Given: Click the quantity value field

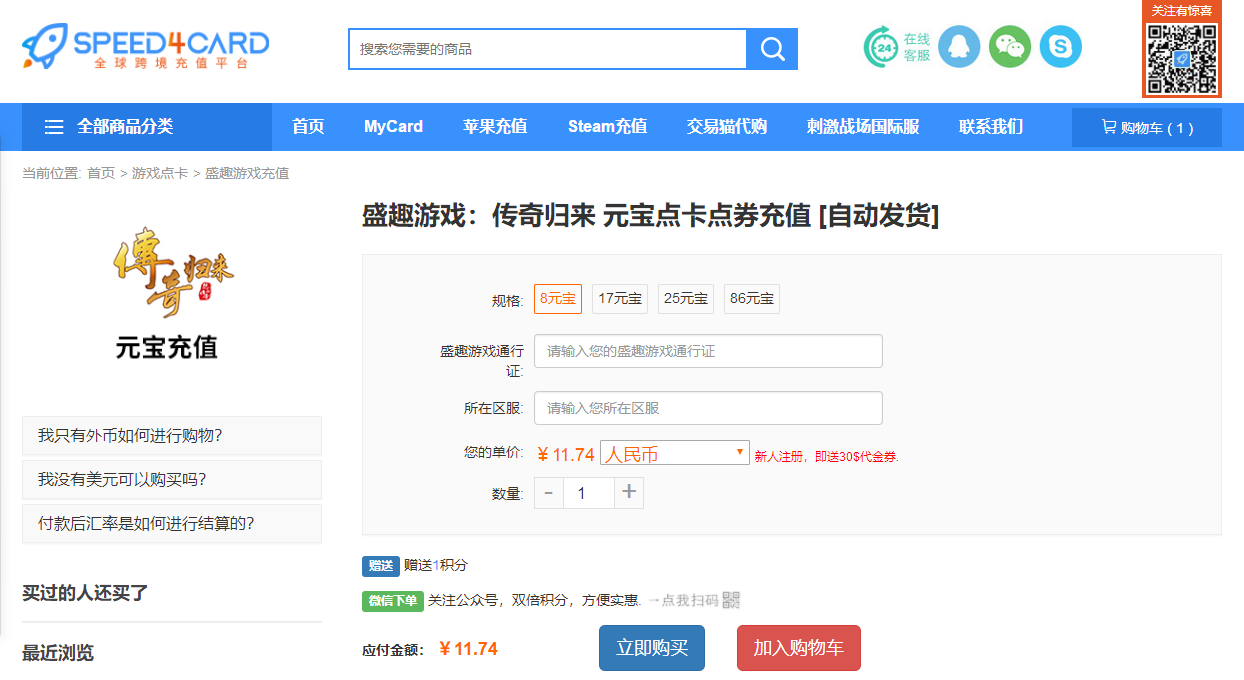Looking at the screenshot, I should [589, 493].
